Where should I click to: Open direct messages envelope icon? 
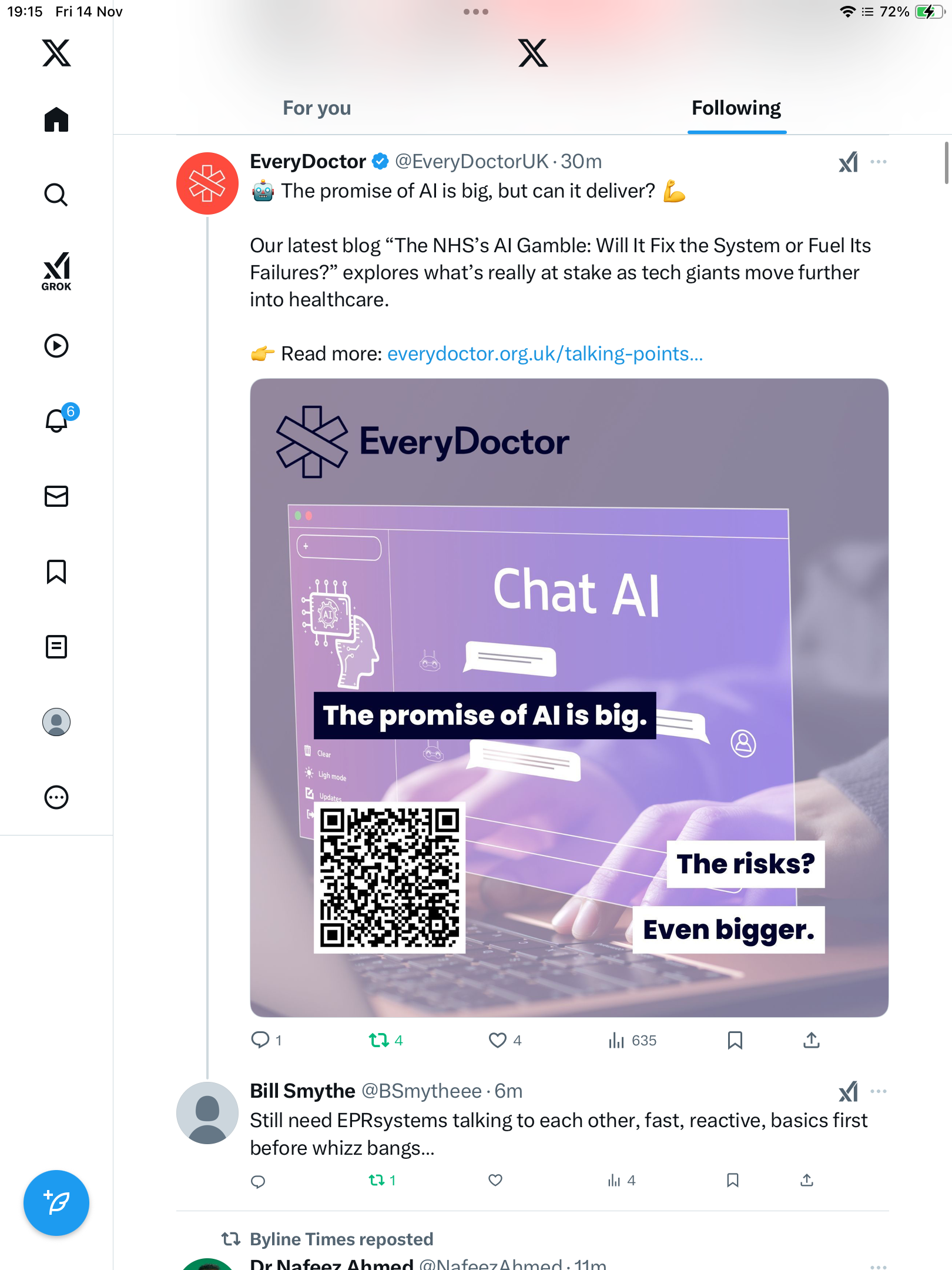(56, 496)
